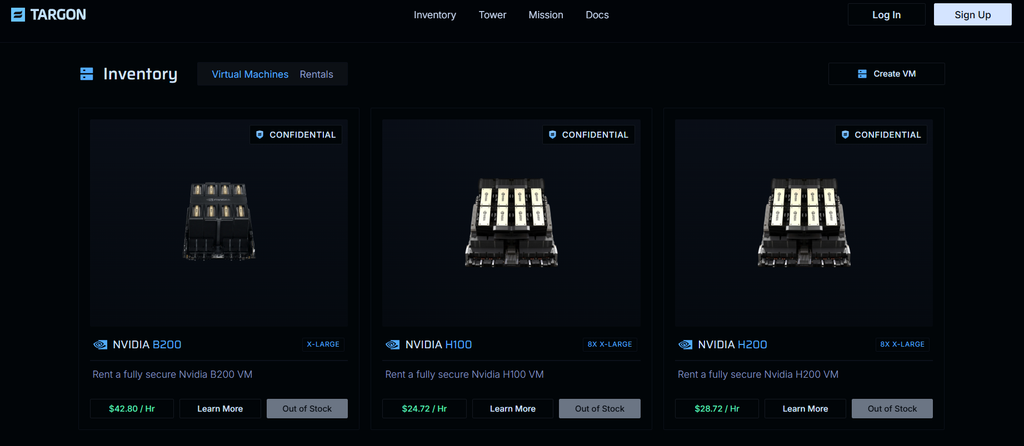Click 'Rent a fully secure Nvidia H200 VM'
Screen dimensions: 1024x446
(758, 375)
